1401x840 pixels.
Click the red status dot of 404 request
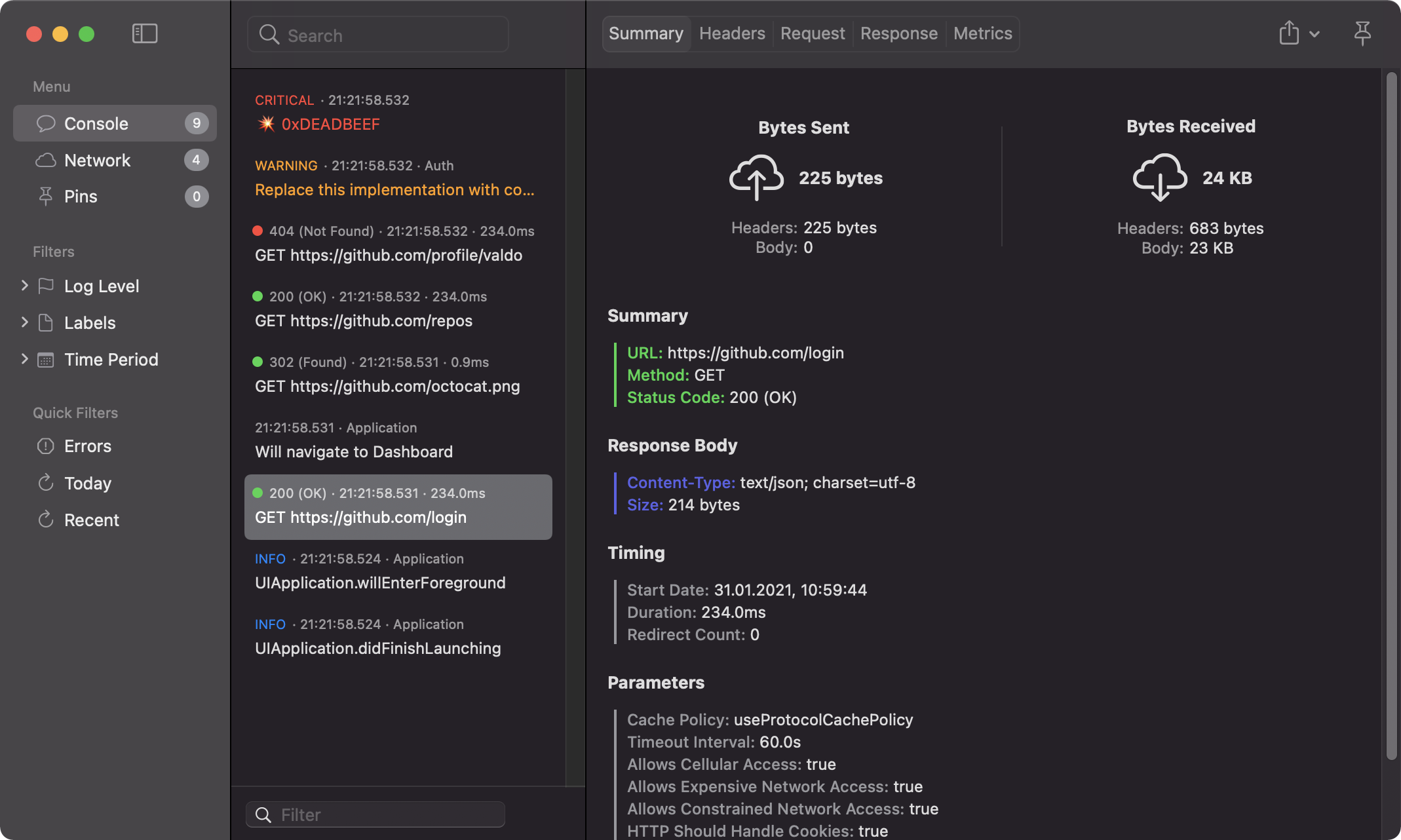[258, 231]
